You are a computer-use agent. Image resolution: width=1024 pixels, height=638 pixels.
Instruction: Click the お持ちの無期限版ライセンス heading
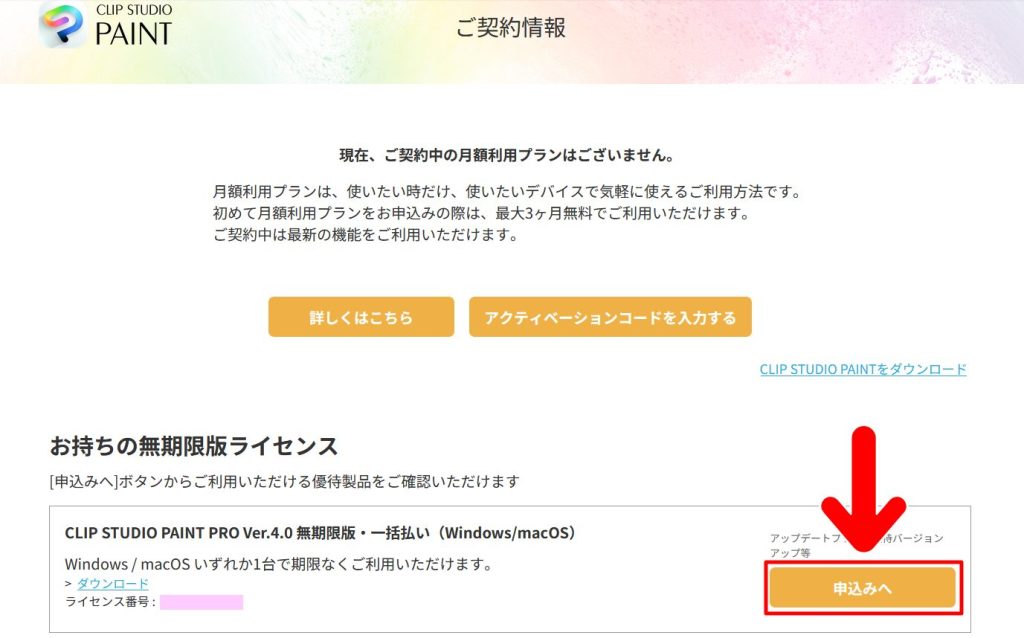[194, 446]
